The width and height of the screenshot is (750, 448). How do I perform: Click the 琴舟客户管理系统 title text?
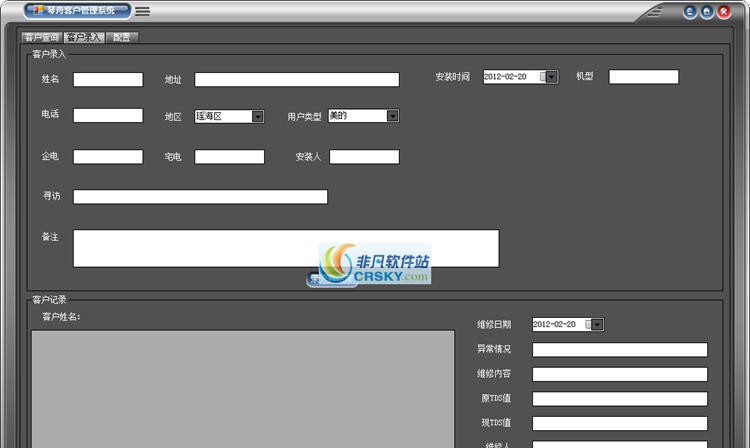pos(81,10)
